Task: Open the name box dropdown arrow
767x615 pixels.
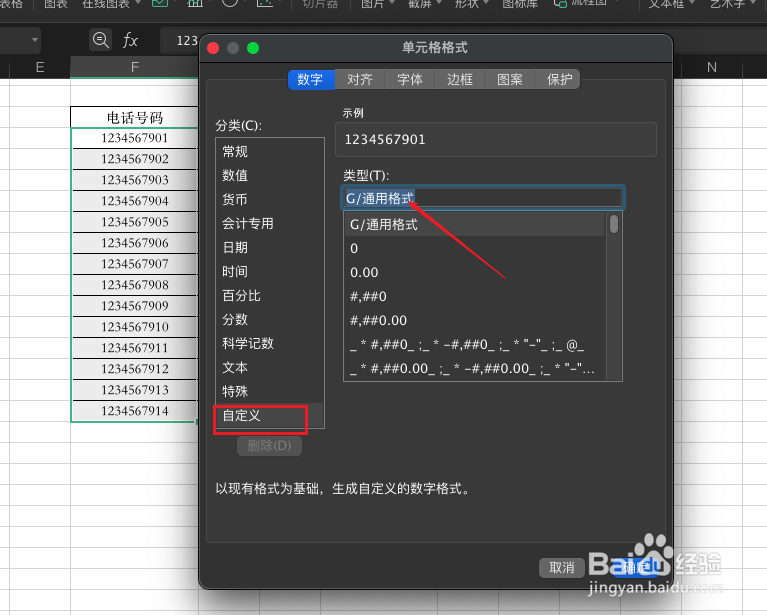Action: 34,40
